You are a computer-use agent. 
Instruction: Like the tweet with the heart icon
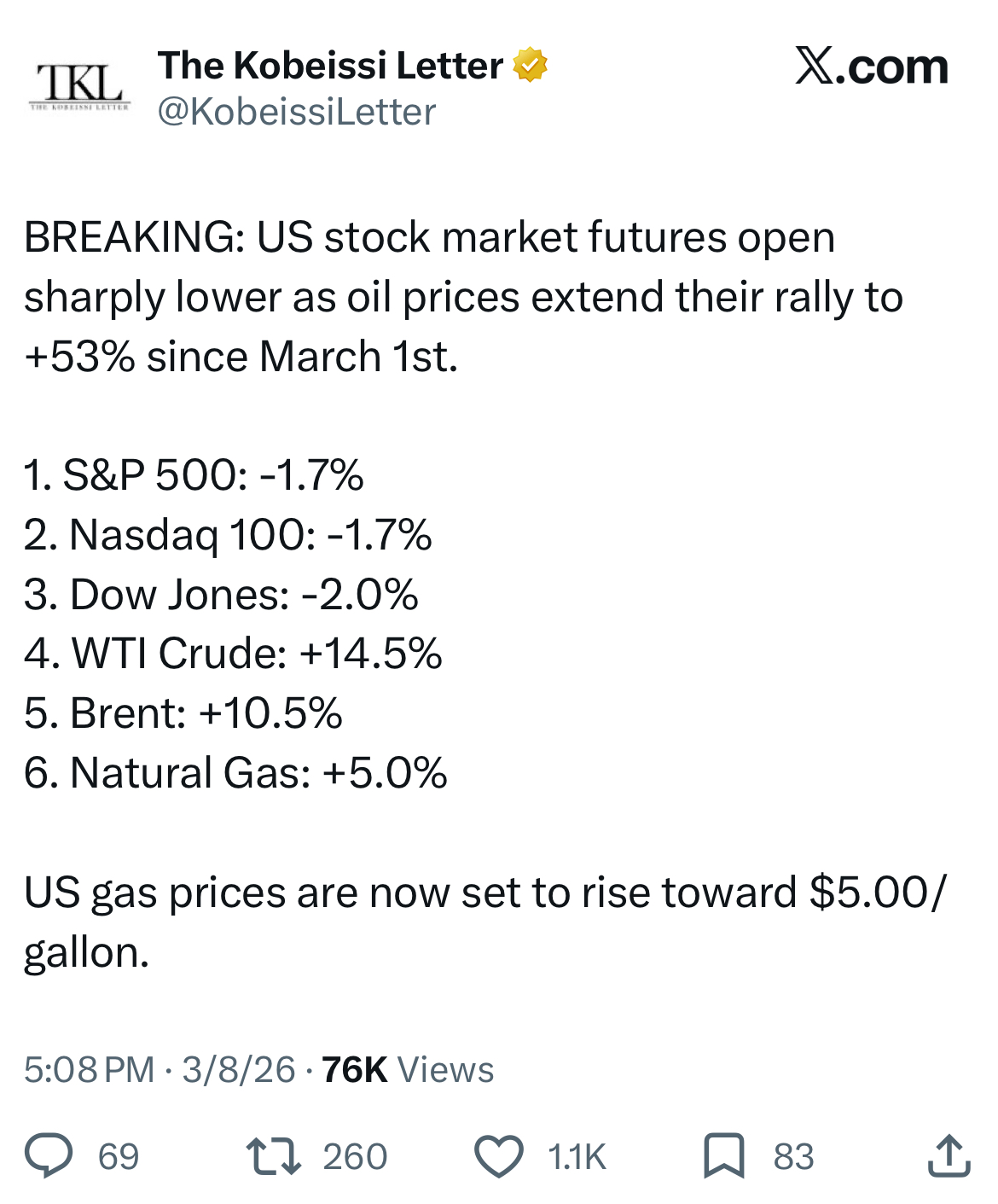pyautogui.click(x=498, y=1156)
